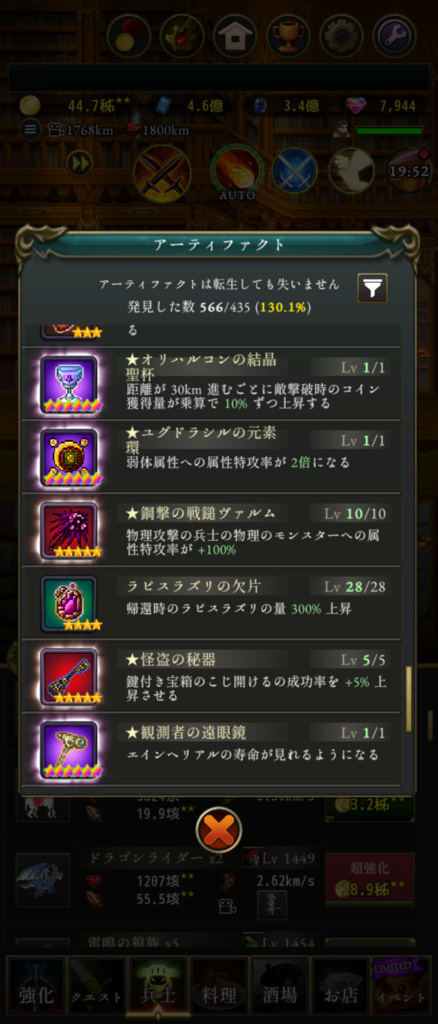
Task: Open the artifact filter funnel icon
Action: click(x=372, y=288)
